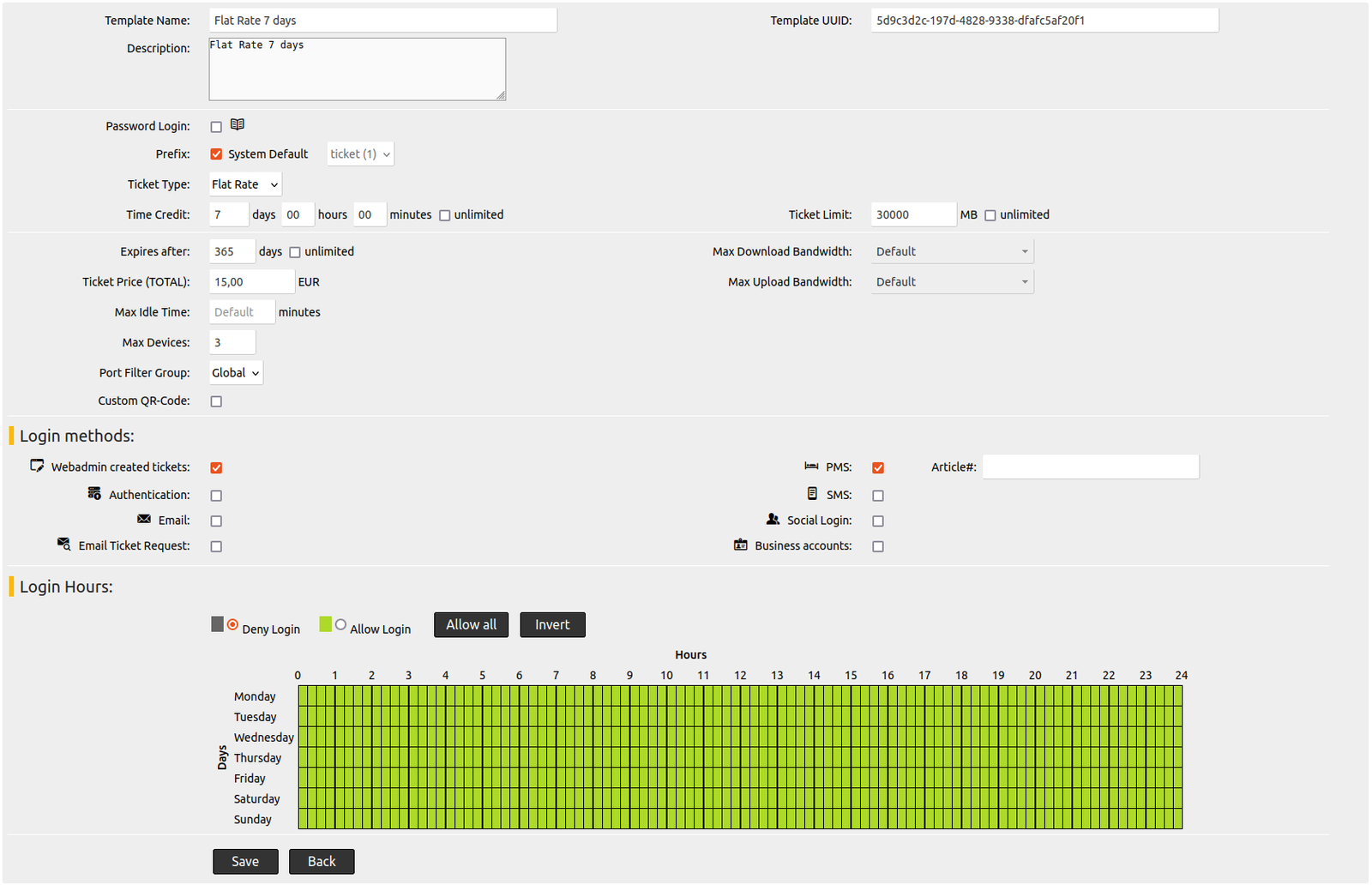Screen dimensions: 1372x885
Task: Click the PMS bed icon
Action: click(x=811, y=466)
